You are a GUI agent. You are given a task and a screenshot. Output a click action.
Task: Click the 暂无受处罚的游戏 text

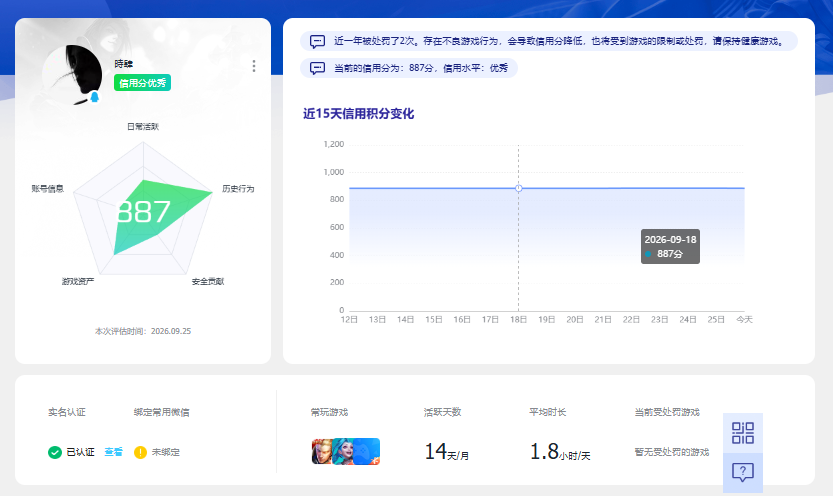pos(672,452)
